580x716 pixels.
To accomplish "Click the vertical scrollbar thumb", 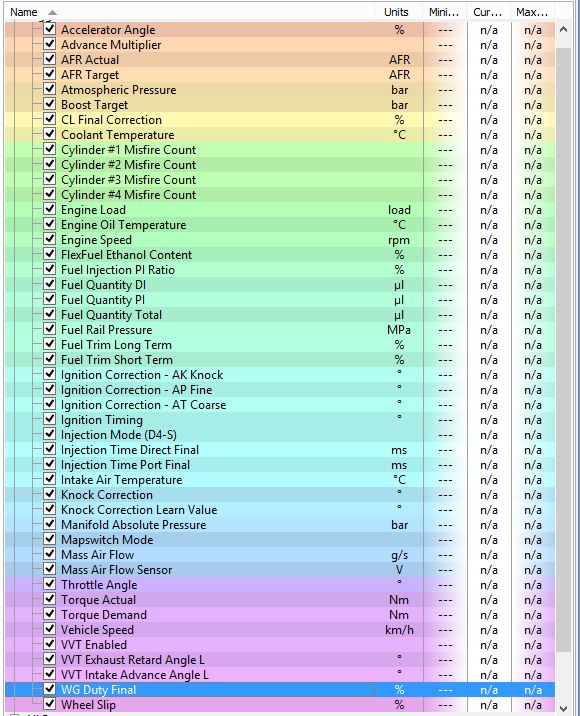I will [564, 349].
